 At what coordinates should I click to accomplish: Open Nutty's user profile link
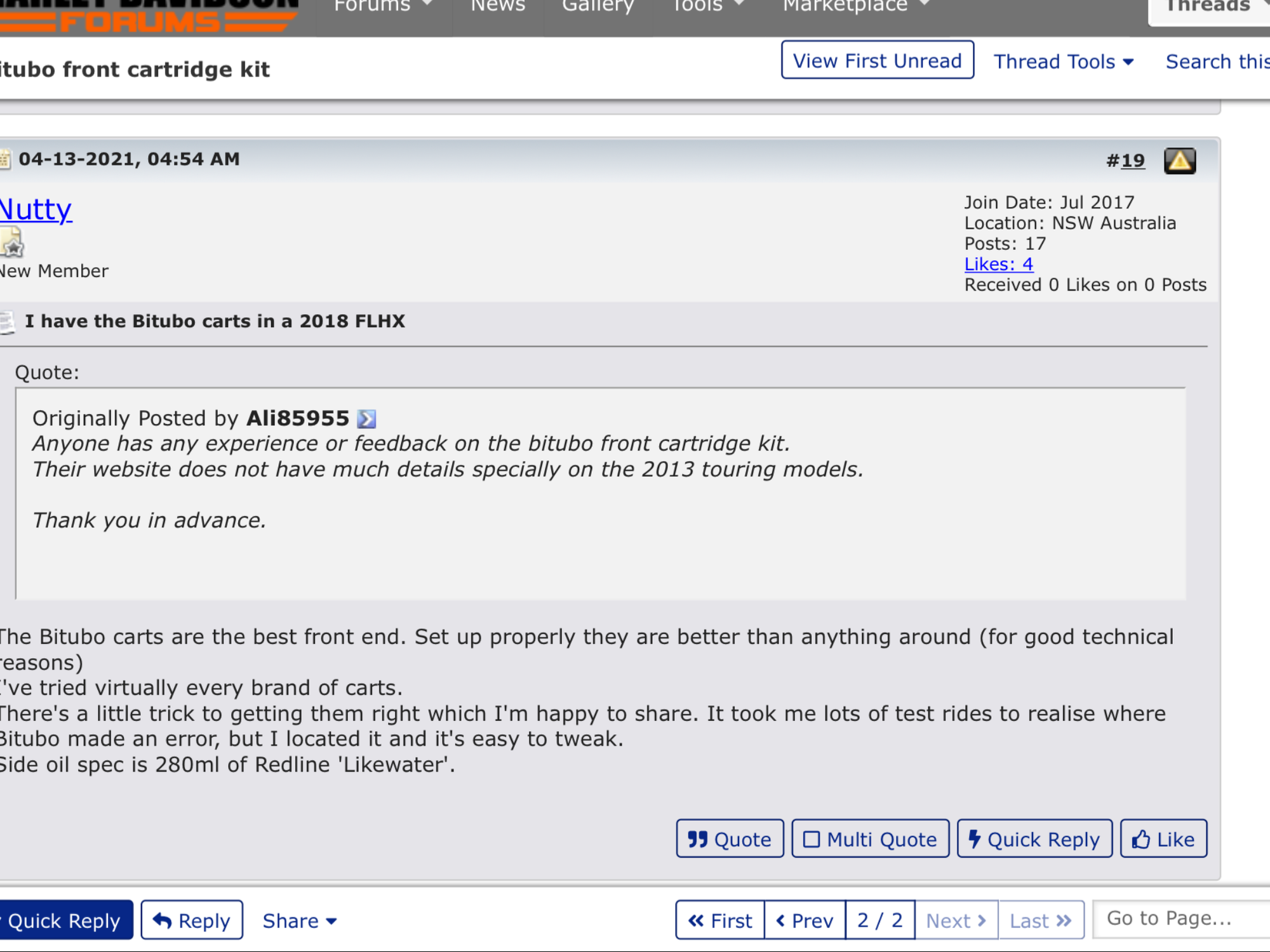(x=36, y=209)
